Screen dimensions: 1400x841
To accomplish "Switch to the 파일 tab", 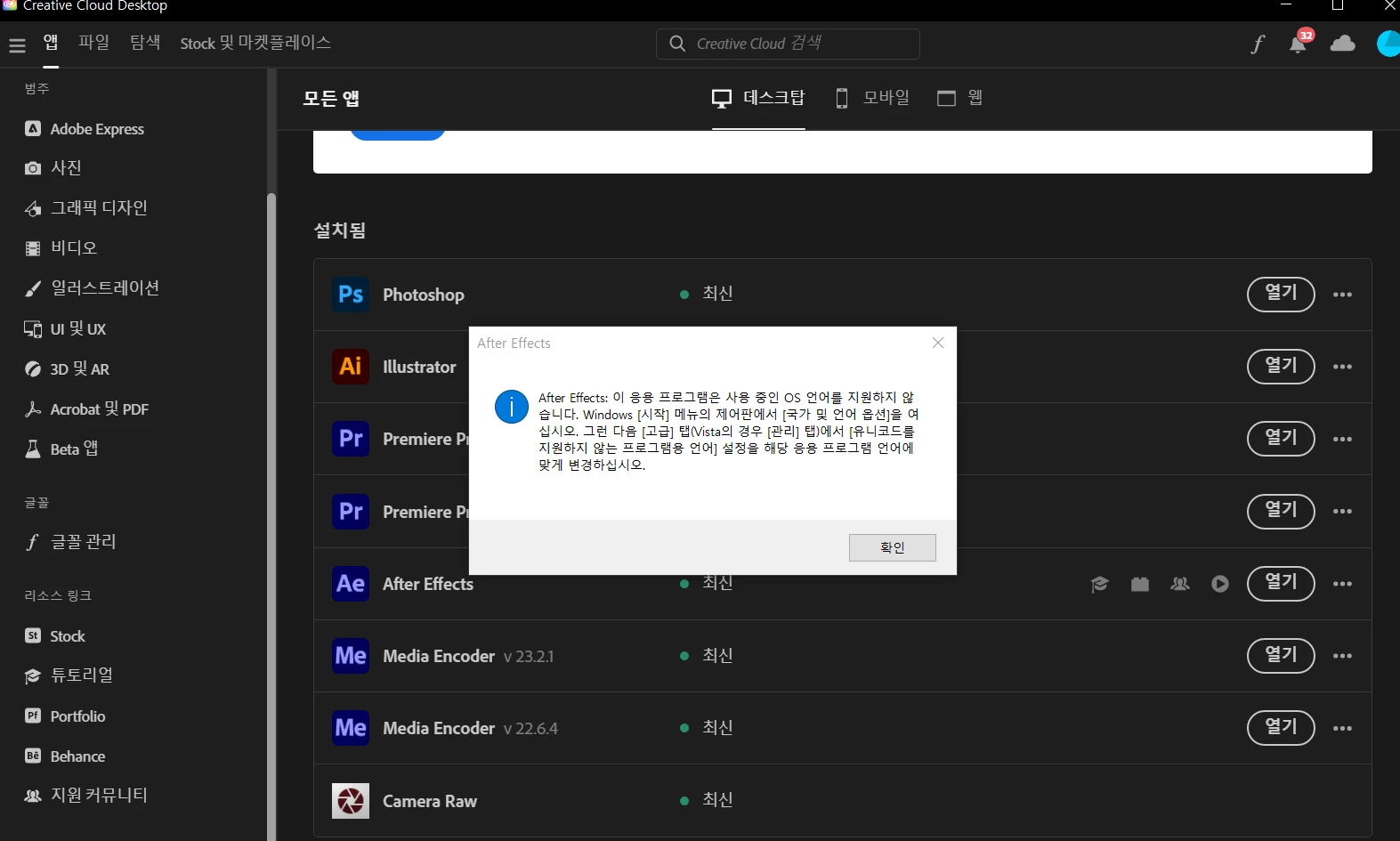I will click(x=93, y=43).
